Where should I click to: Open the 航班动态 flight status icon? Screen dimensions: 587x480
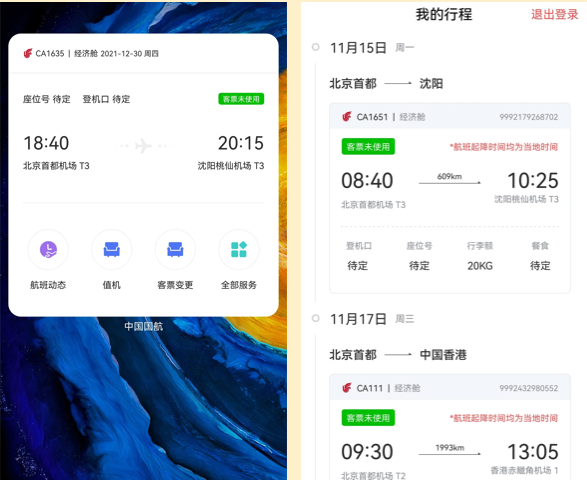(48, 250)
